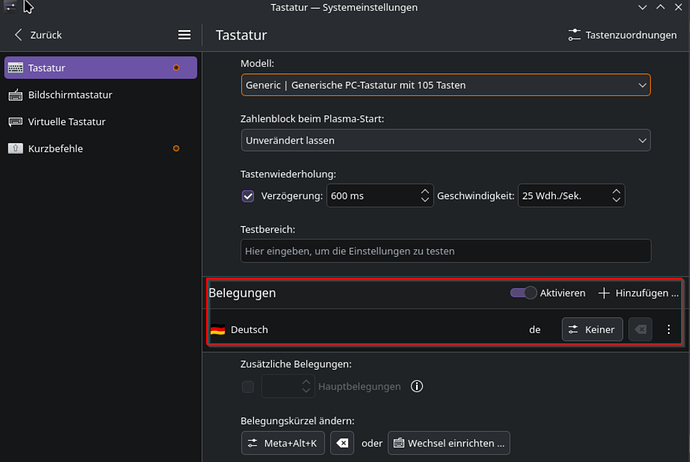The image size is (690, 462).
Task: Show info about Hauptbelegungen
Action: (417, 386)
